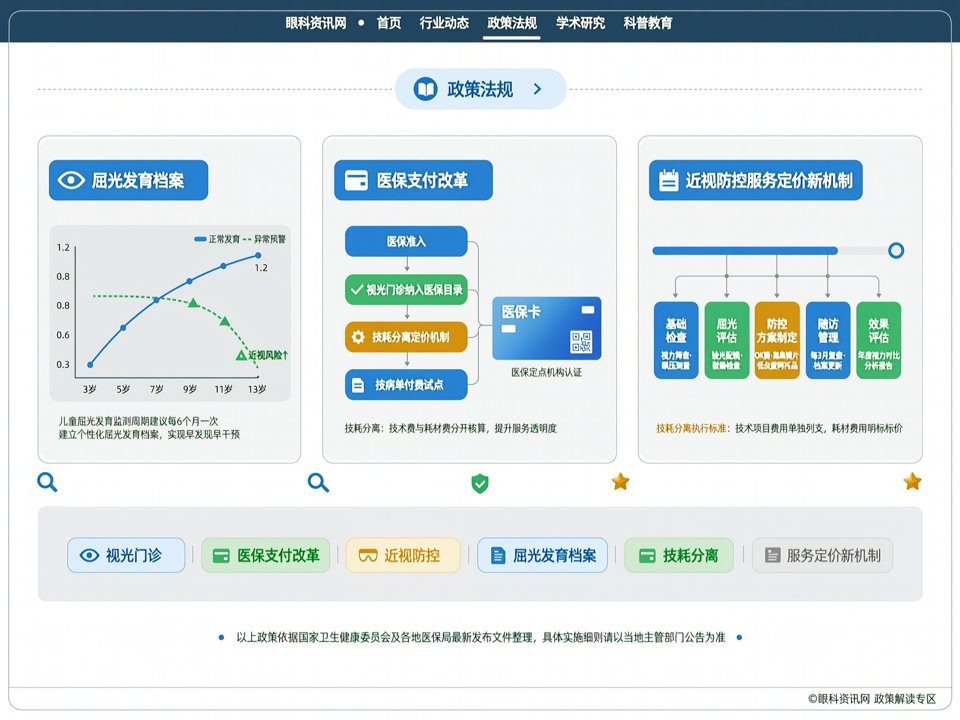Click the wallet icon in 医保支付改革 tag

click(x=221, y=556)
